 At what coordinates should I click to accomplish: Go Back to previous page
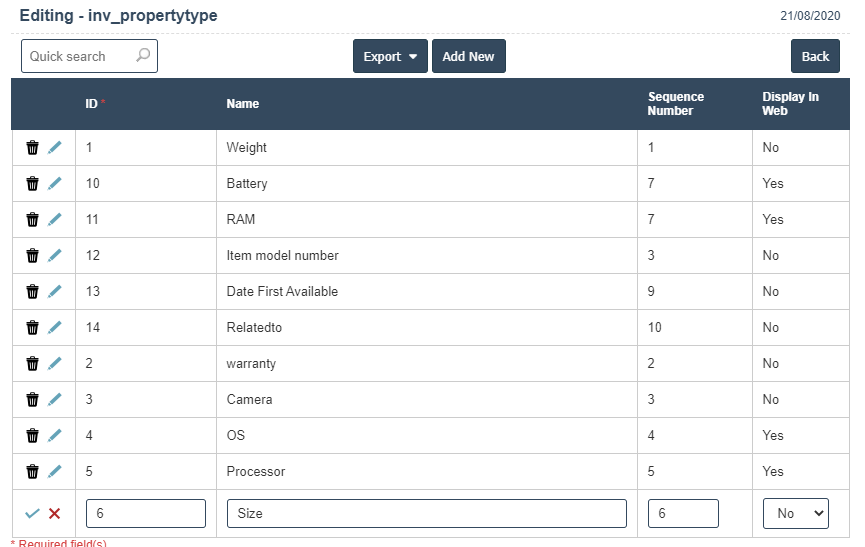[x=815, y=57]
